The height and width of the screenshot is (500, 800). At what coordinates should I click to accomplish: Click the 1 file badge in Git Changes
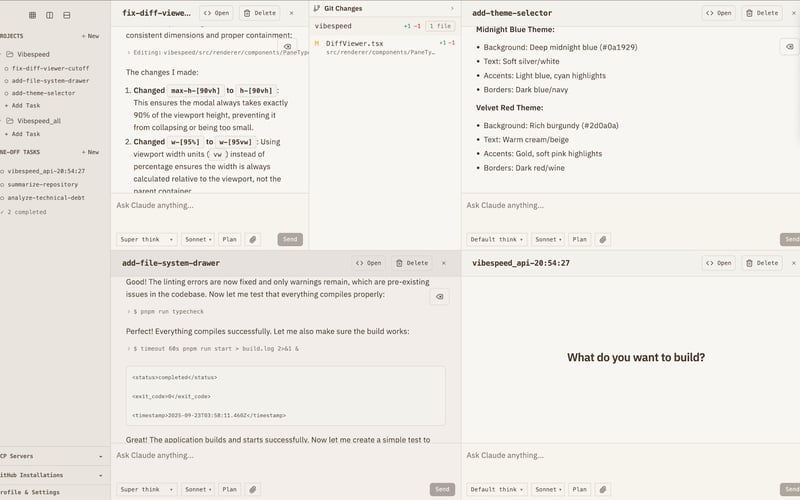(x=440, y=26)
